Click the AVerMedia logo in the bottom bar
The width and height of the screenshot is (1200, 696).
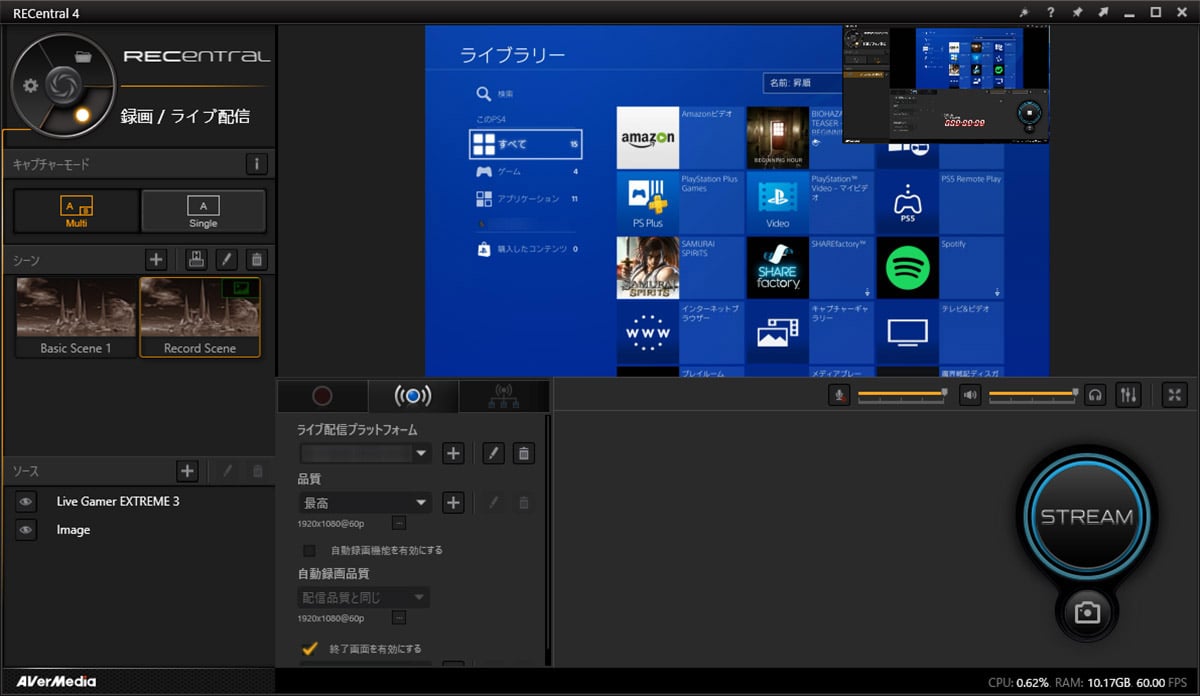click(56, 682)
